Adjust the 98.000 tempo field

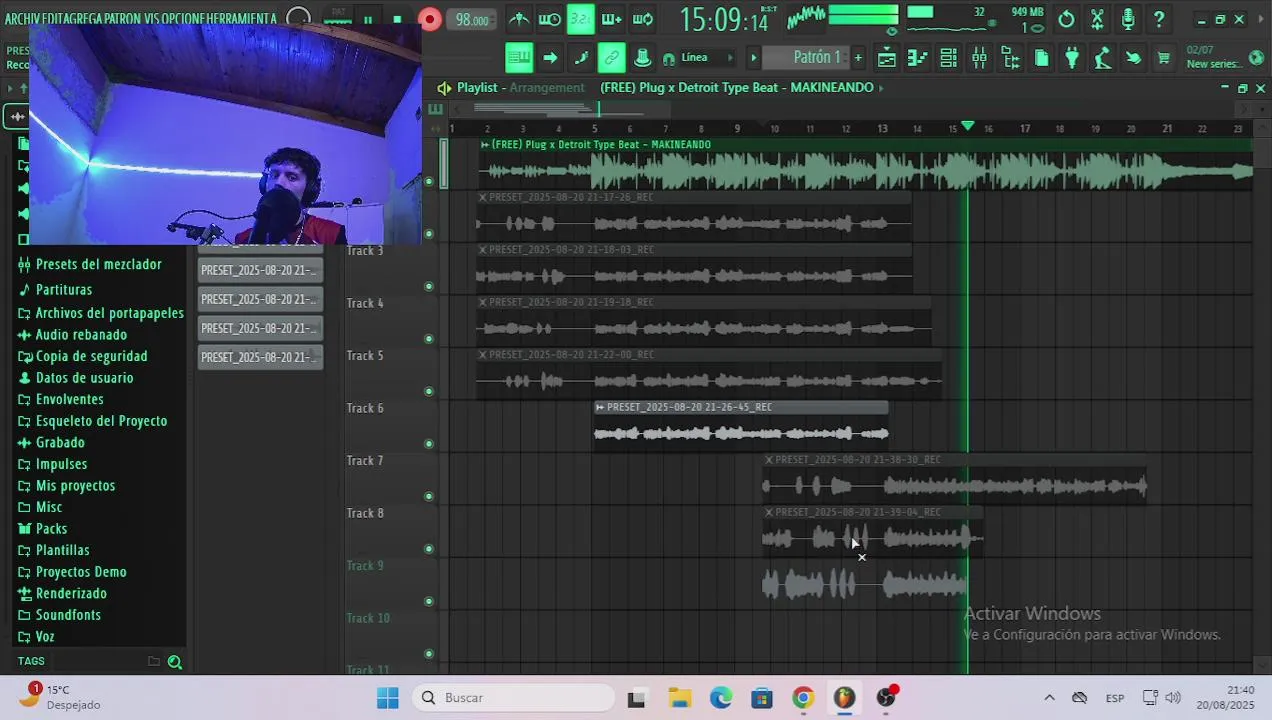coord(472,20)
